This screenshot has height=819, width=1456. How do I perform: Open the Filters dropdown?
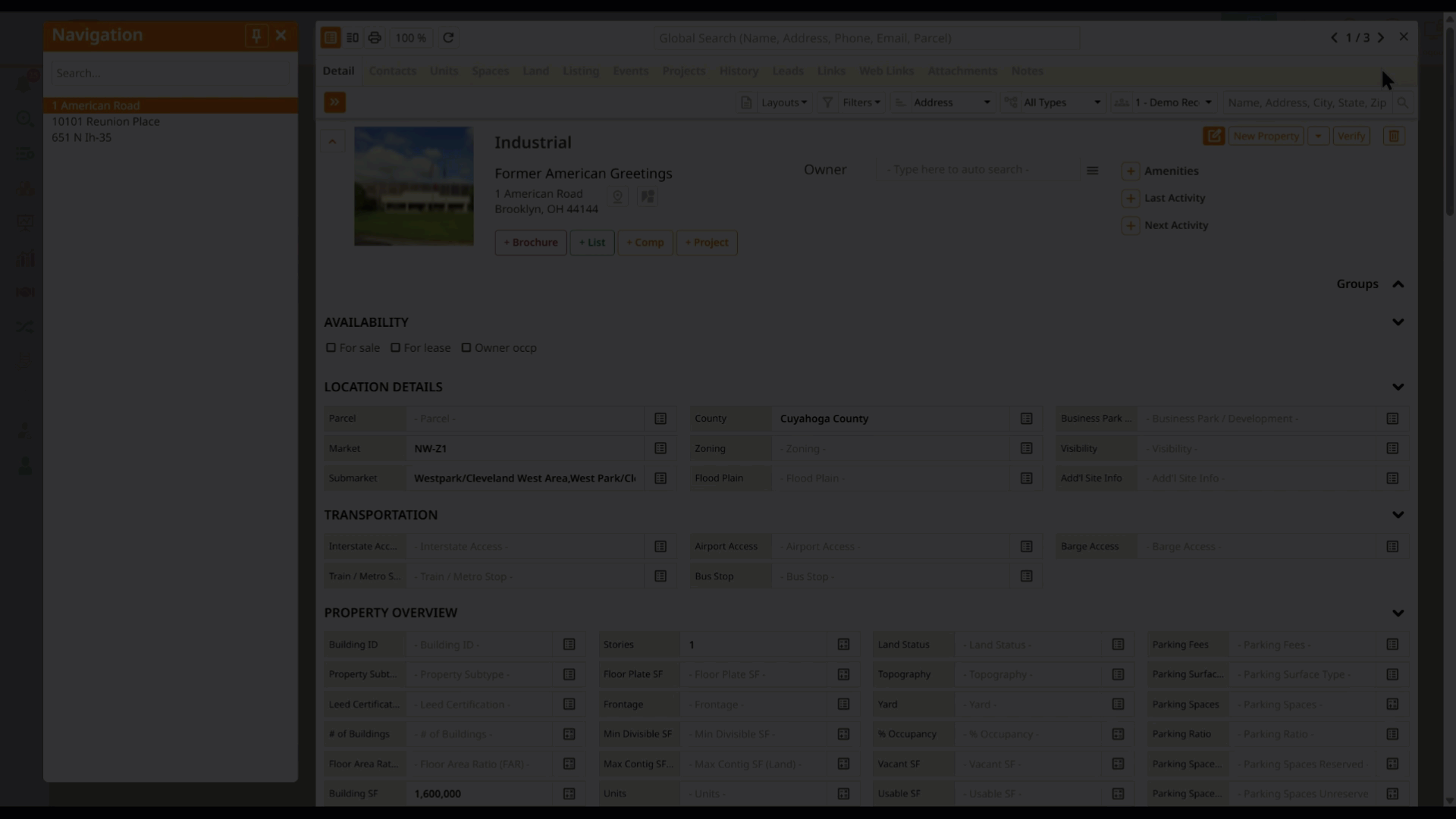852,102
